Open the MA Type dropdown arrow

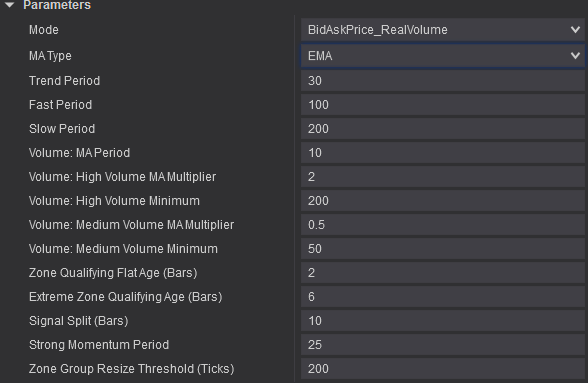[575, 56]
